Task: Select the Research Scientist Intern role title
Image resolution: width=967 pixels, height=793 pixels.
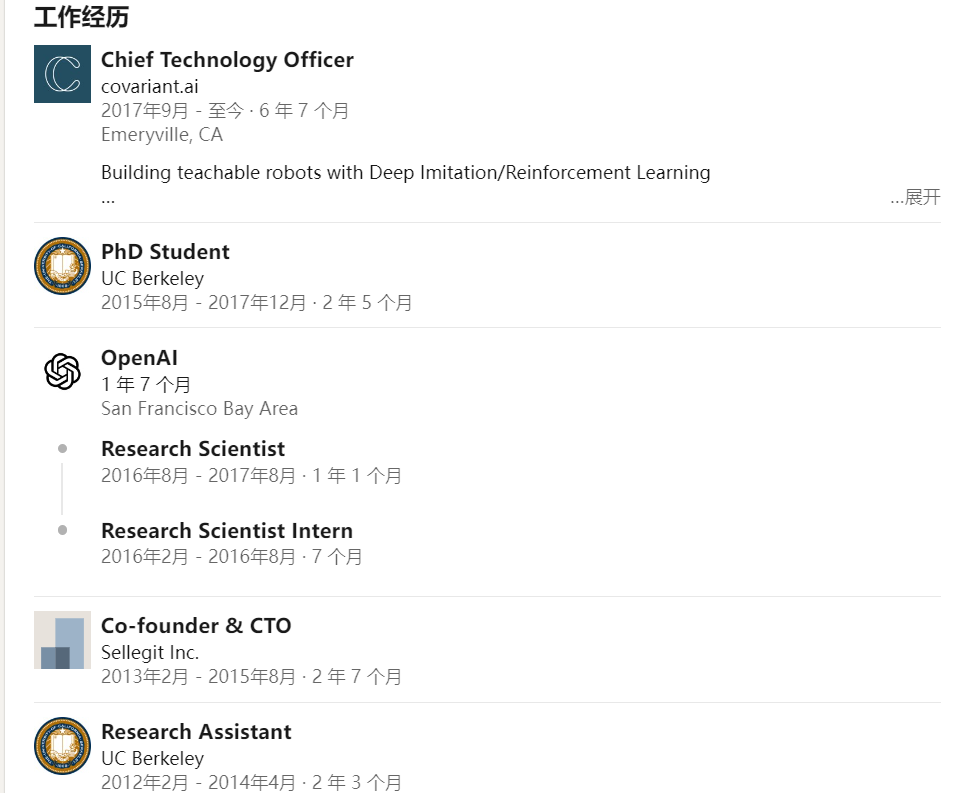Action: click(x=227, y=531)
